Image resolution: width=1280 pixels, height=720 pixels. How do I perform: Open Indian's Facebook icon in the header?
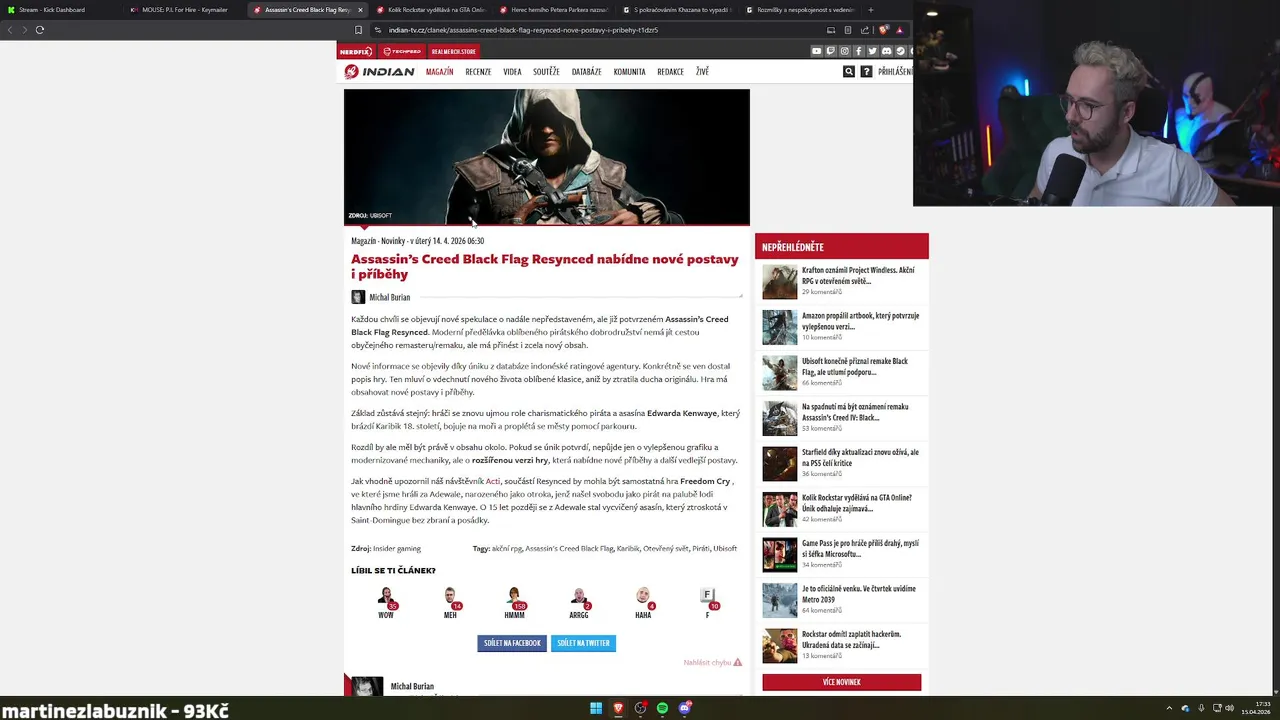click(x=858, y=51)
